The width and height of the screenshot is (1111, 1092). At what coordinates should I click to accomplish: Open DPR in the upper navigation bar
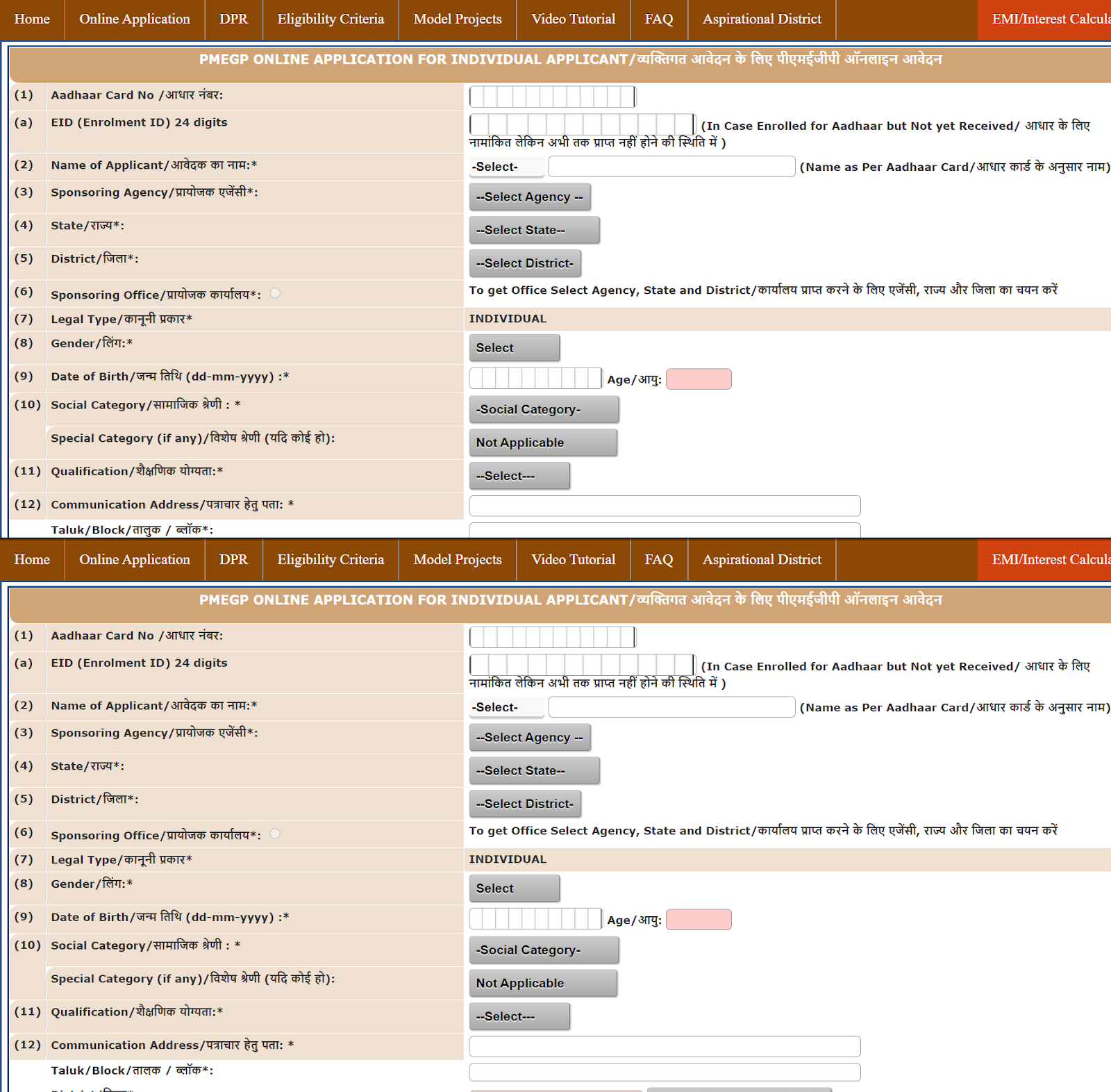(233, 19)
